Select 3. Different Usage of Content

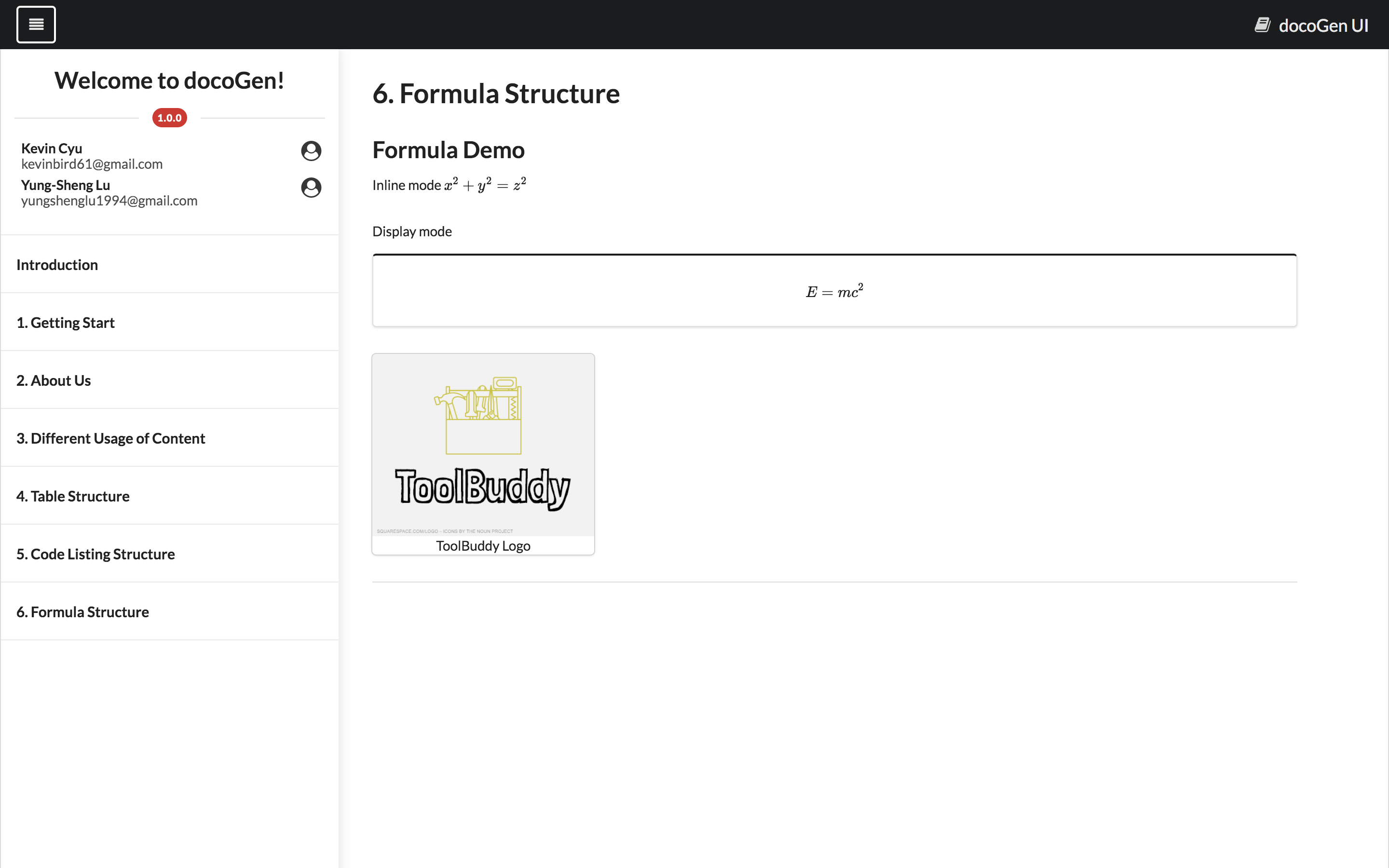pyautogui.click(x=110, y=439)
